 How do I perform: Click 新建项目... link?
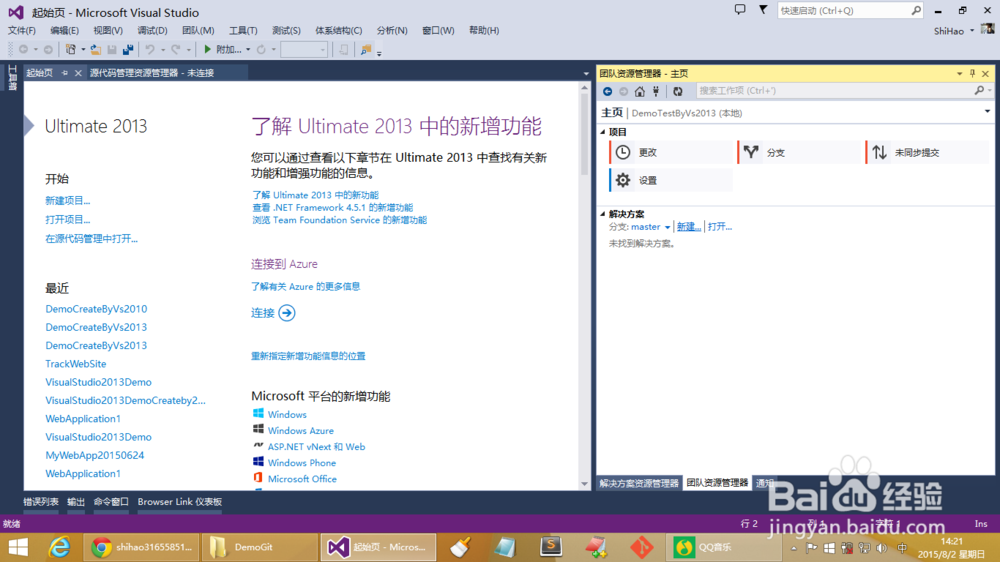(x=68, y=201)
